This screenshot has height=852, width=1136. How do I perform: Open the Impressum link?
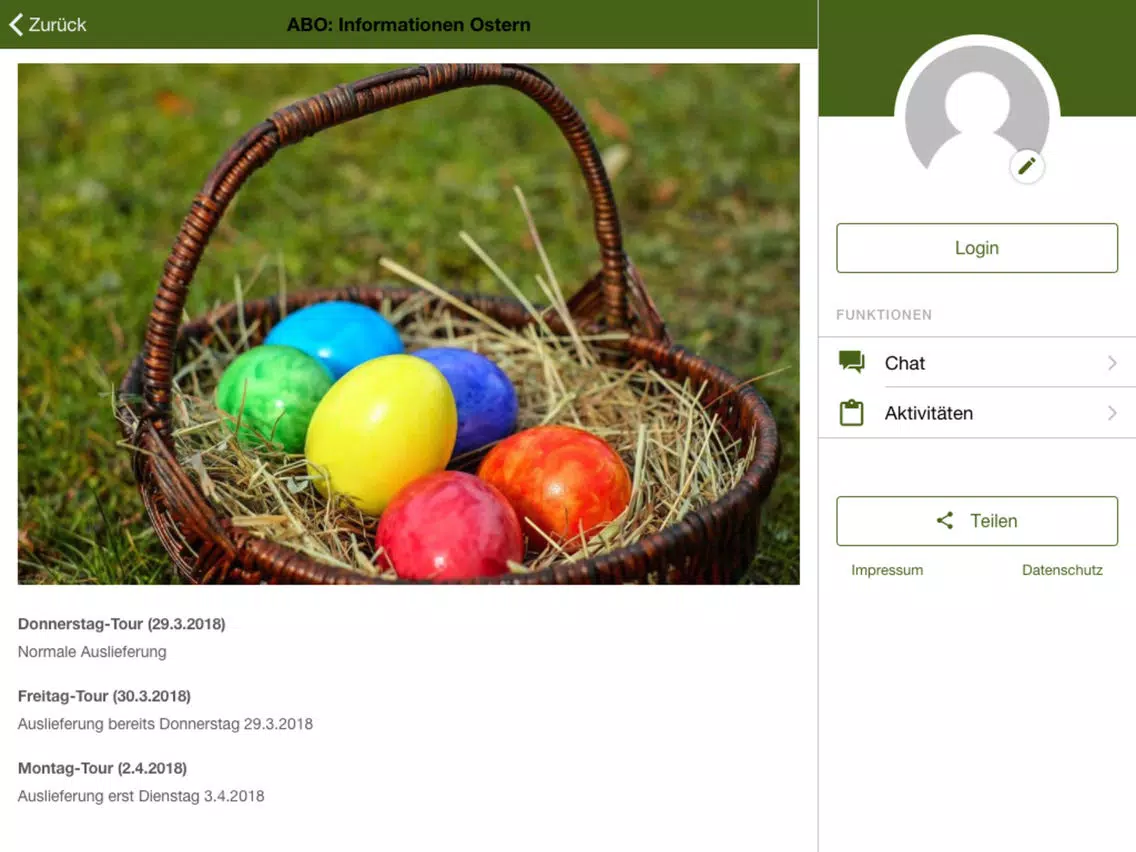(x=887, y=570)
